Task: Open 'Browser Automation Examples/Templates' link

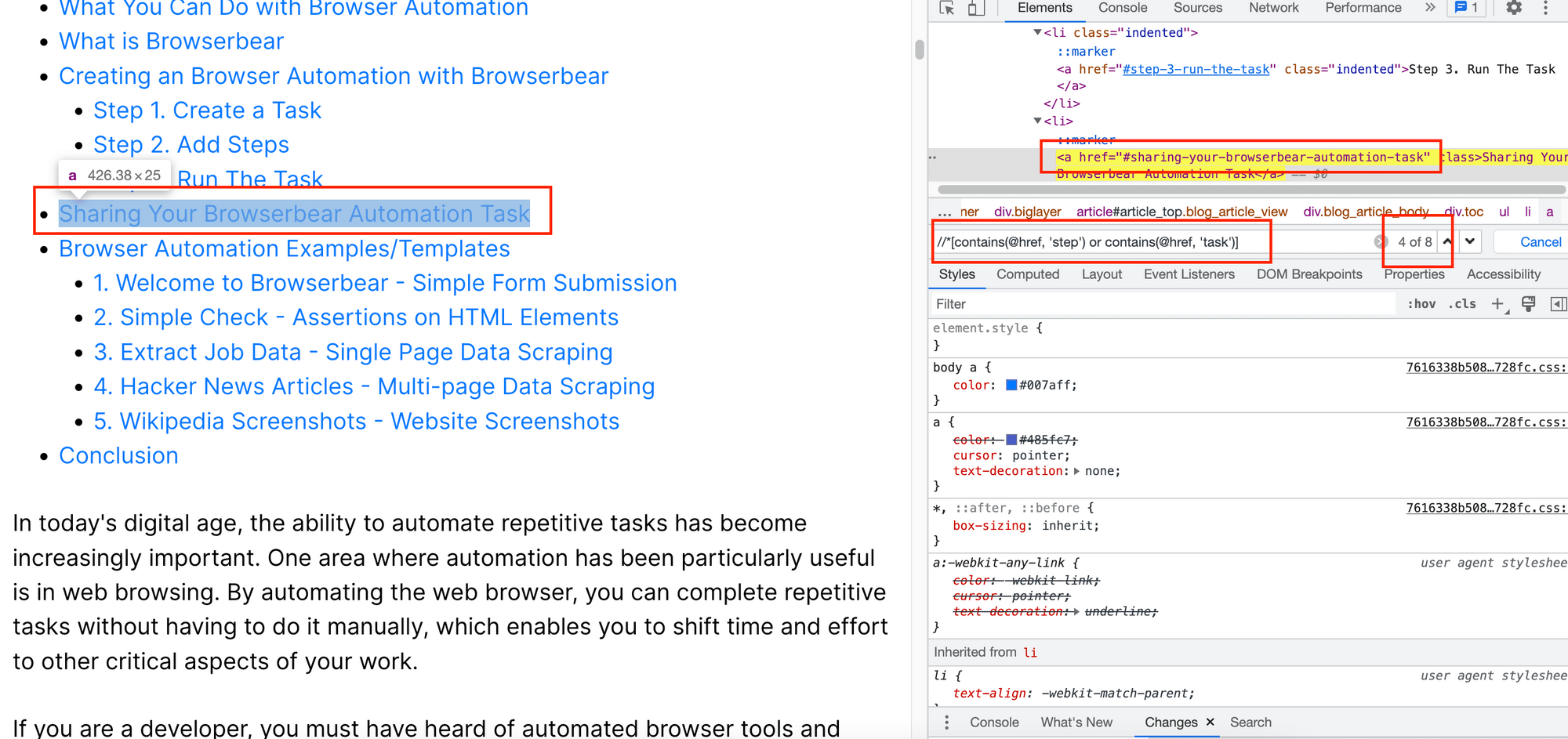Action: [284, 248]
